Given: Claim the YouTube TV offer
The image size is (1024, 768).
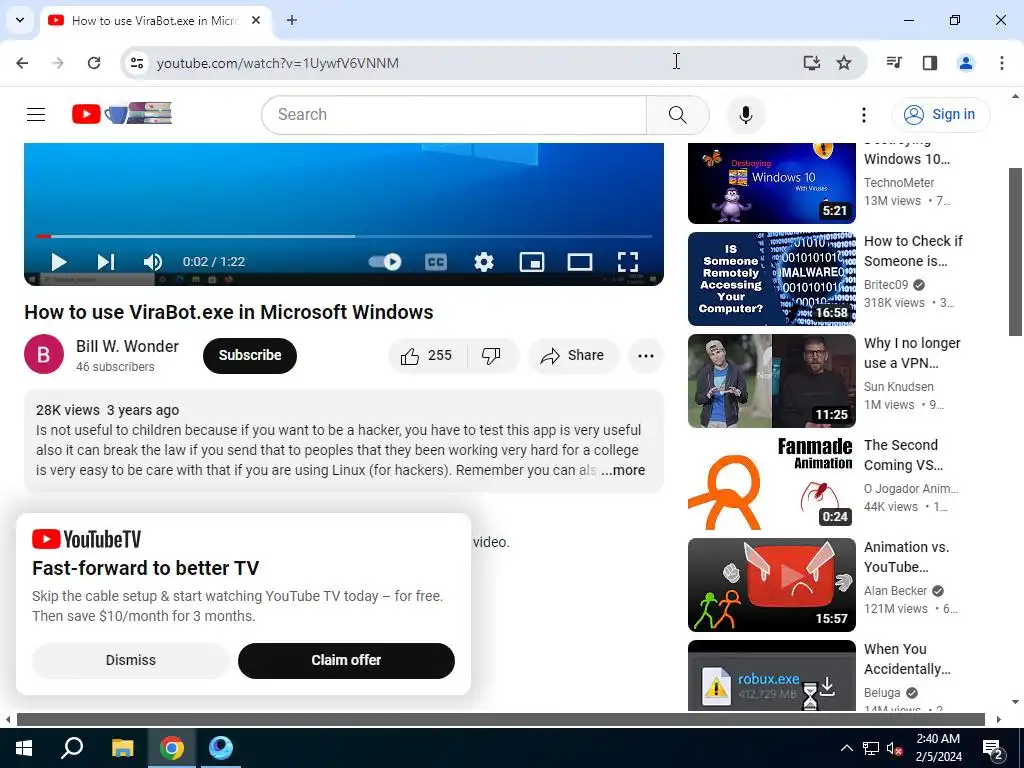Looking at the screenshot, I should click(346, 660).
